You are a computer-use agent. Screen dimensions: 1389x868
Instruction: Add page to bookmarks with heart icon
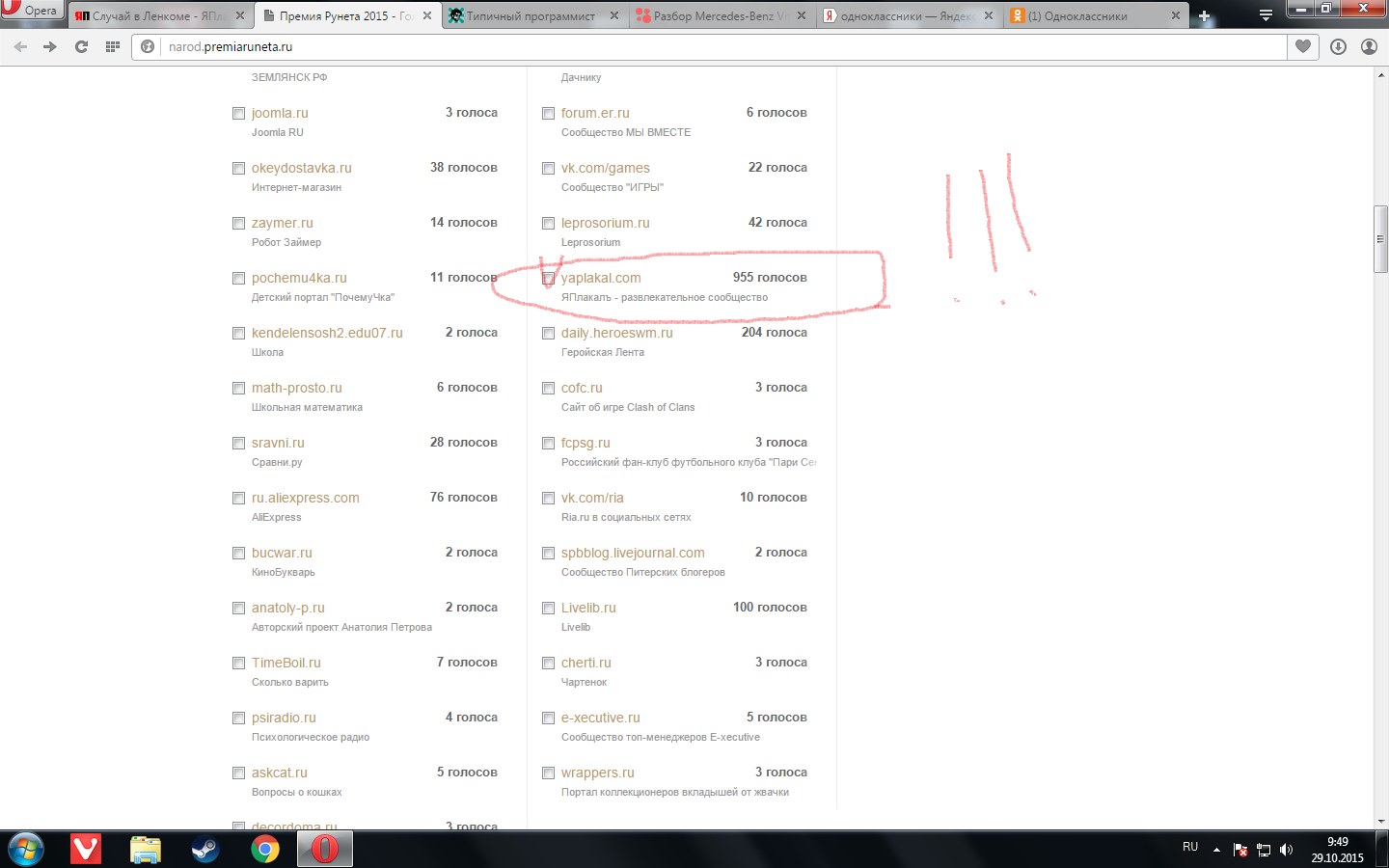(x=1303, y=46)
